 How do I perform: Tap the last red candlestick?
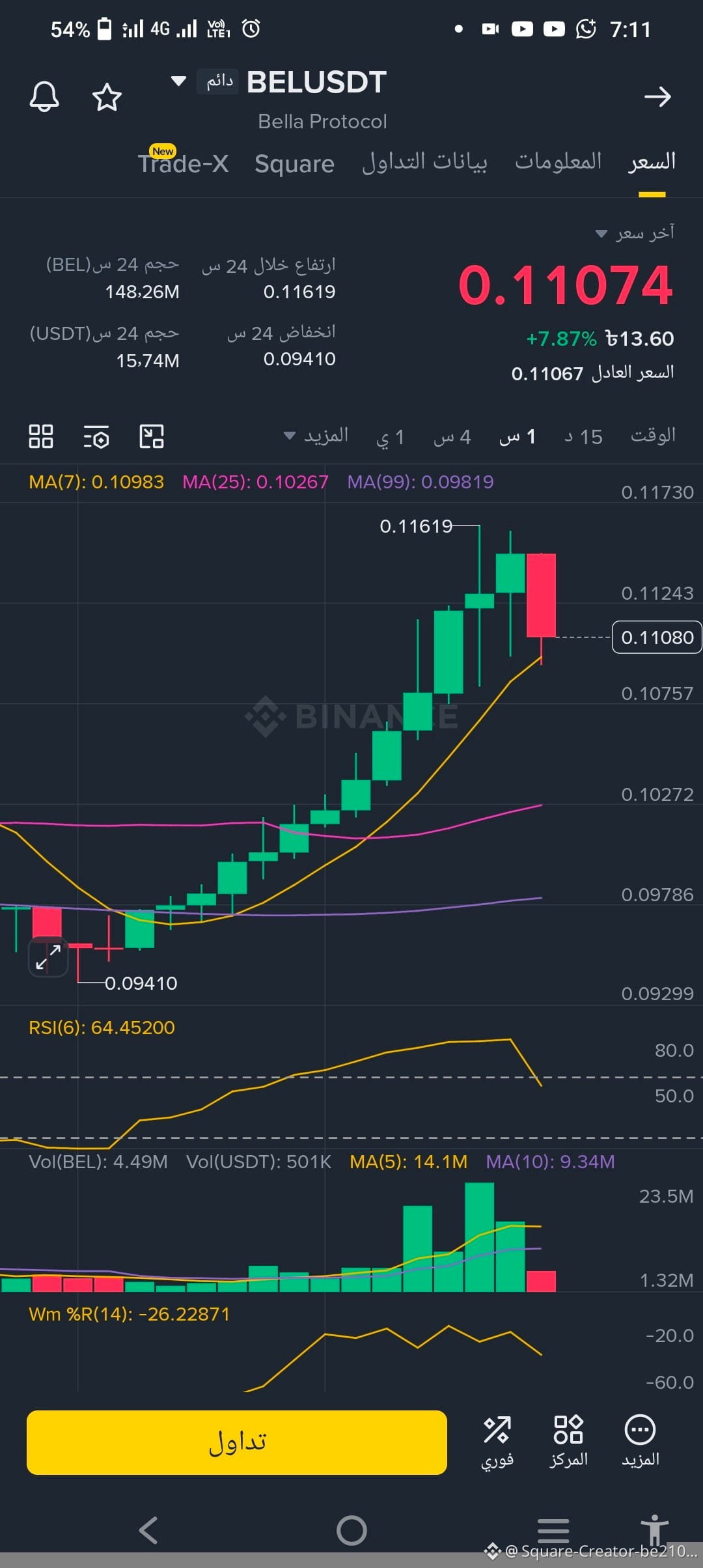tap(541, 595)
